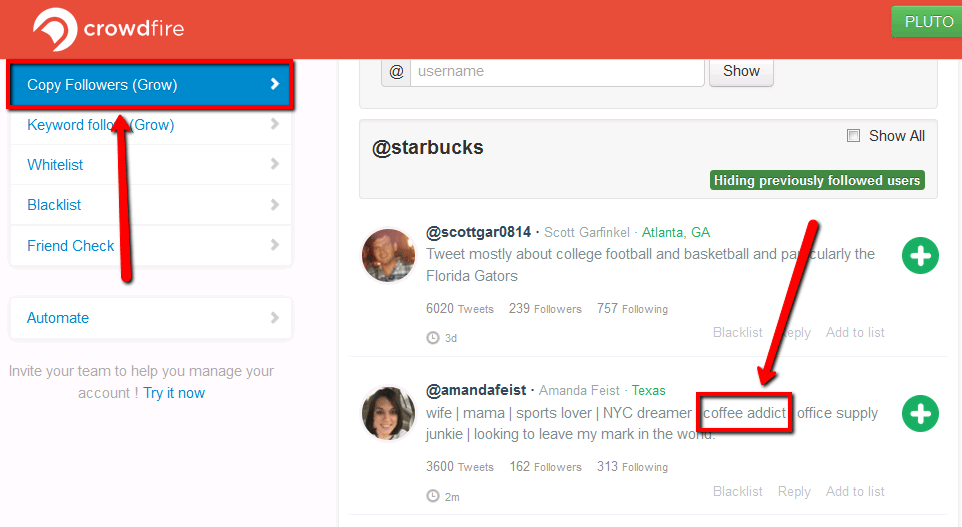Open the Blacklist sidebar menu item
This screenshot has height=527, width=962.
pos(151,205)
